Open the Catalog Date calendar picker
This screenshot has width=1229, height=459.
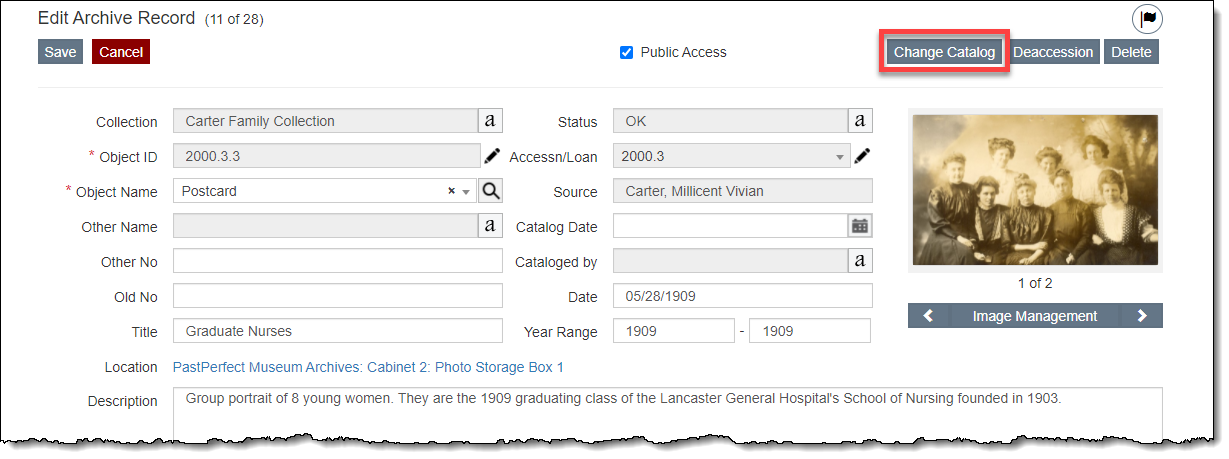tap(860, 226)
